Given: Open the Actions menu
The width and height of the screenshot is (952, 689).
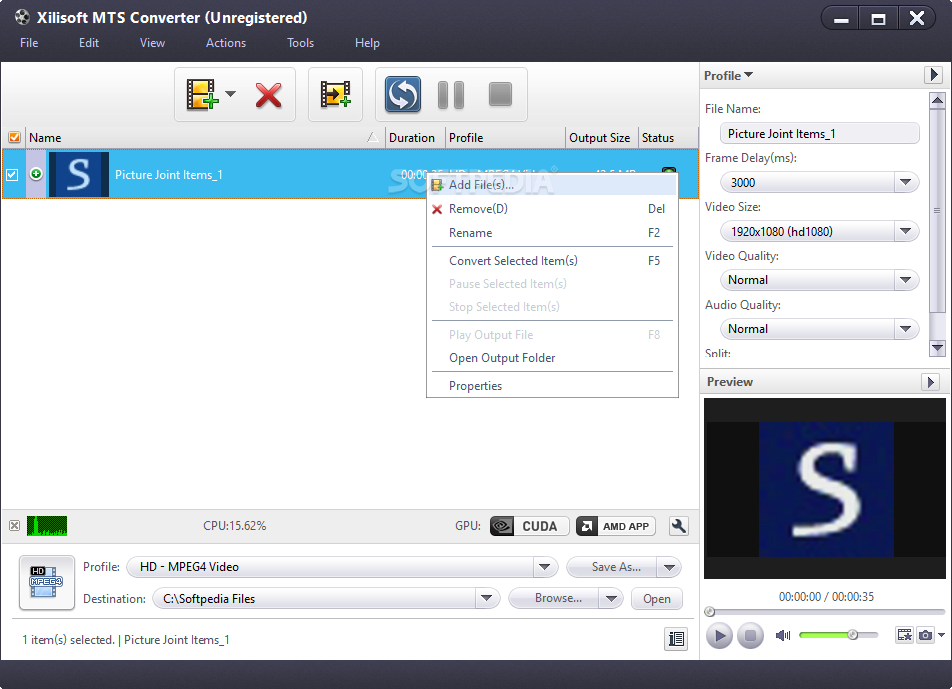Looking at the screenshot, I should (x=226, y=43).
